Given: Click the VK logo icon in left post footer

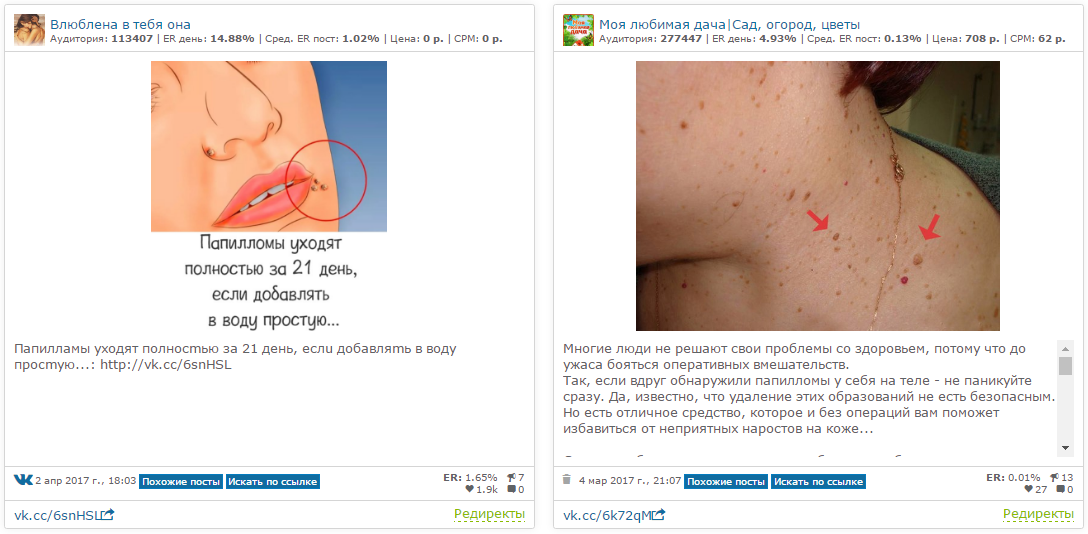Looking at the screenshot, I should coord(23,480).
